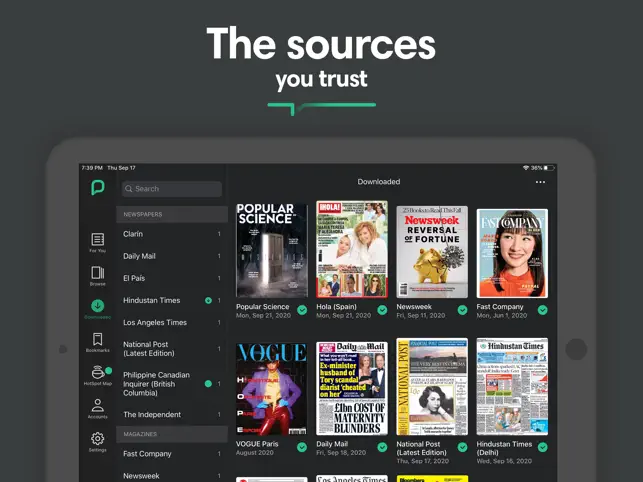Tap the download checkmark beside Daily Mail cover title
The width and height of the screenshot is (643, 482).
[382, 447]
